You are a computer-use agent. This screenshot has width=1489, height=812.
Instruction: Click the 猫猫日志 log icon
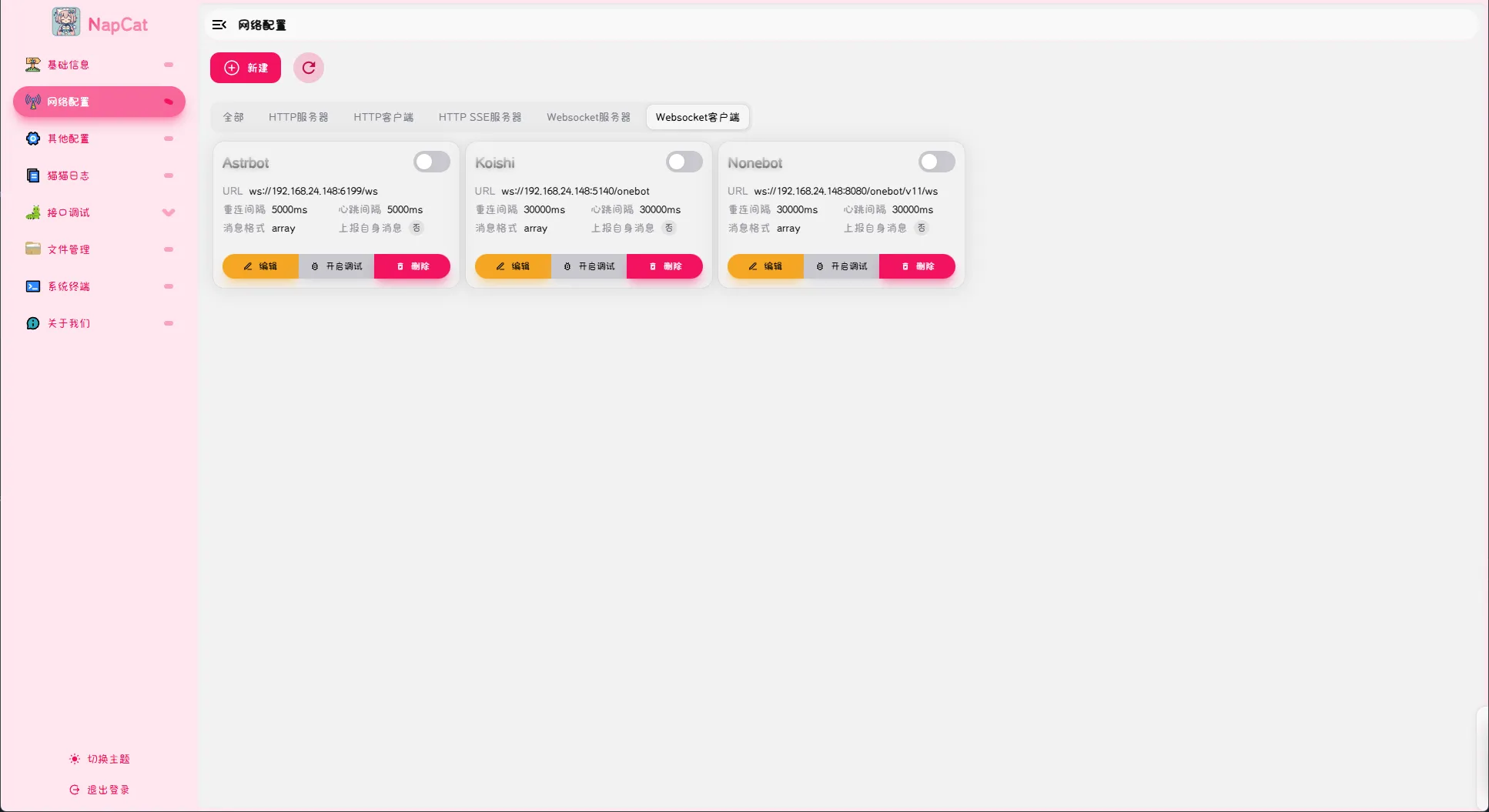(x=33, y=175)
